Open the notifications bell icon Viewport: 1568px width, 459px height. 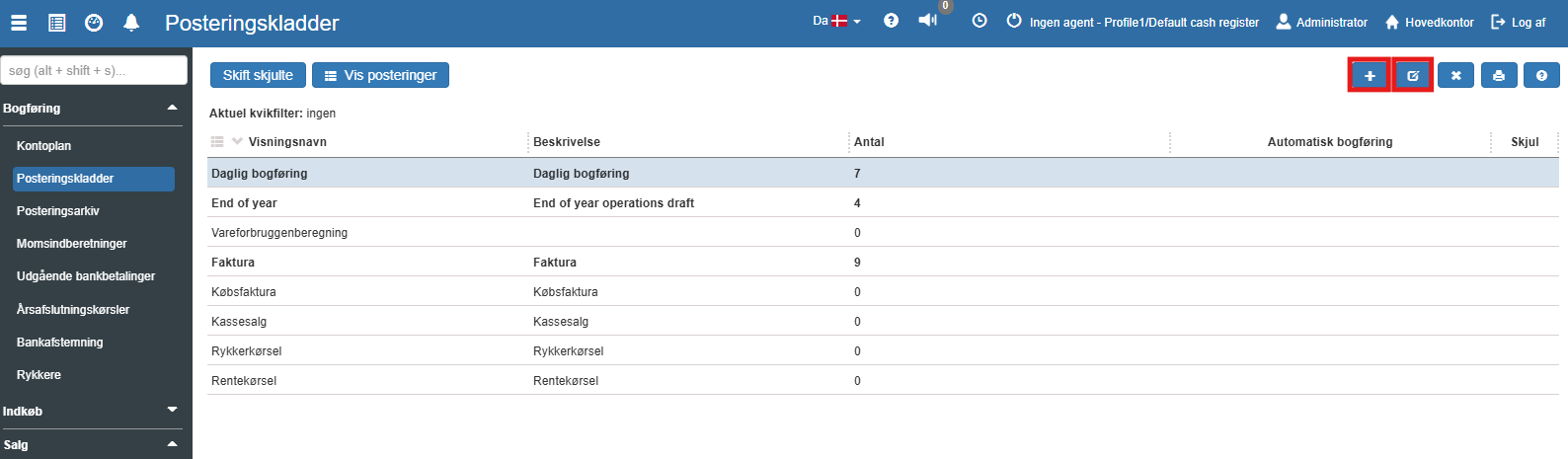pos(131,23)
